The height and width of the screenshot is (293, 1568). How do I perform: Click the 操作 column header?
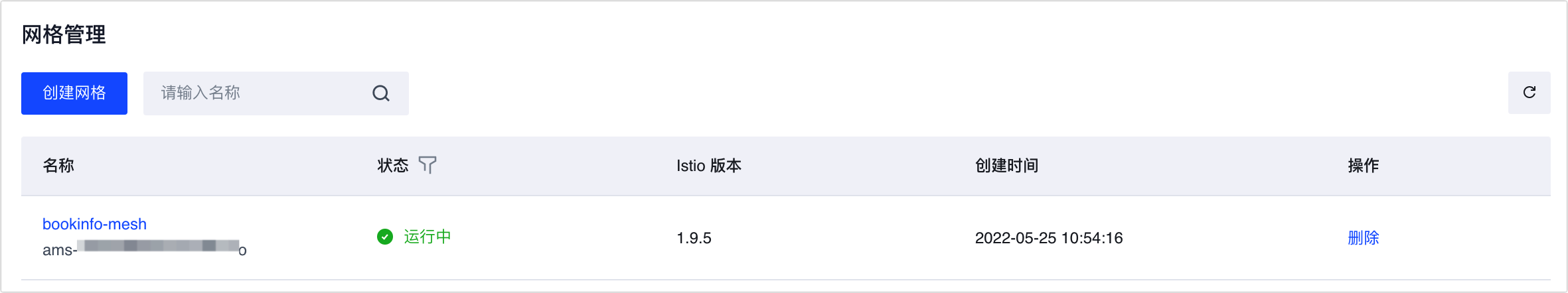coord(1363,166)
